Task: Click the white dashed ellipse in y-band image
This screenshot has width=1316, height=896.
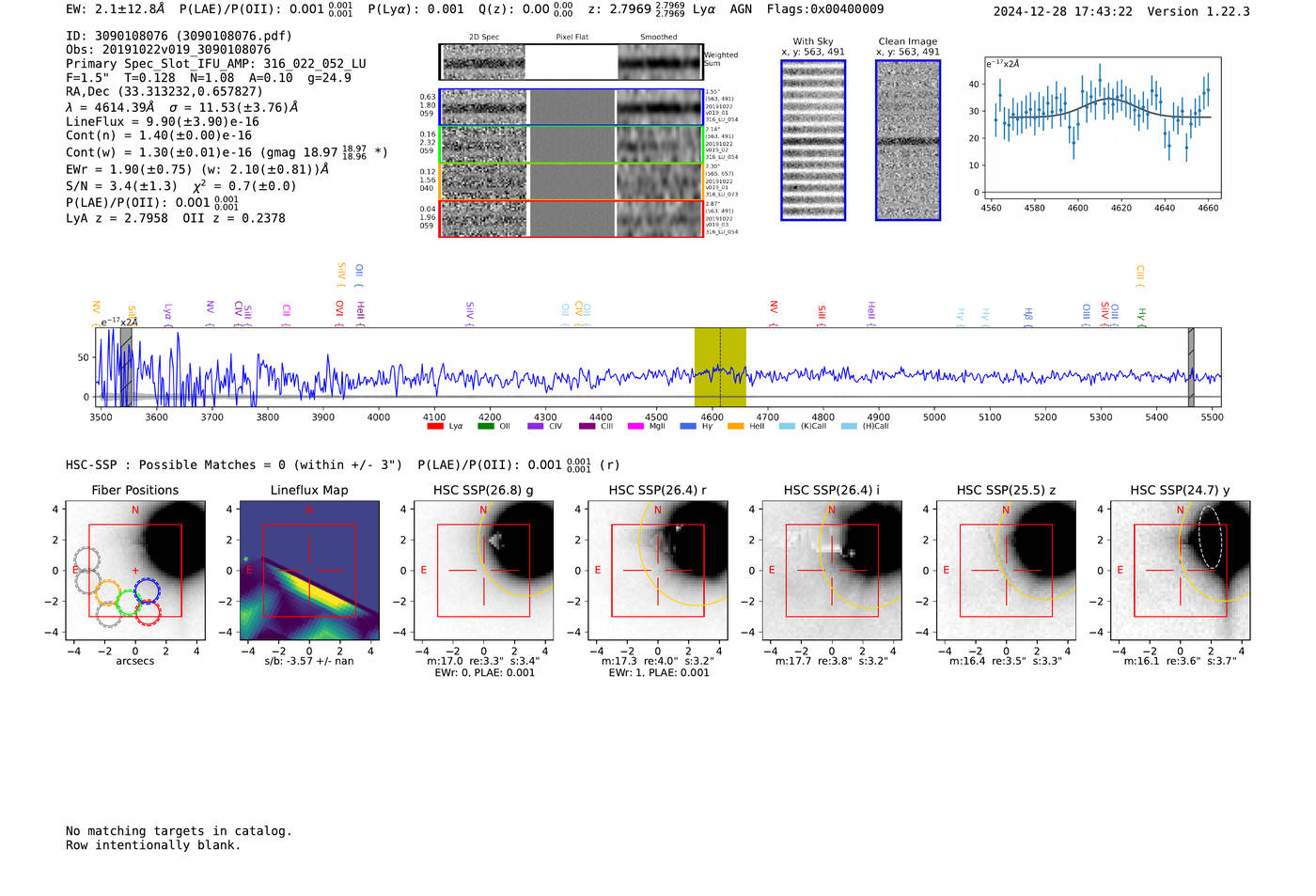Action: point(1209,538)
